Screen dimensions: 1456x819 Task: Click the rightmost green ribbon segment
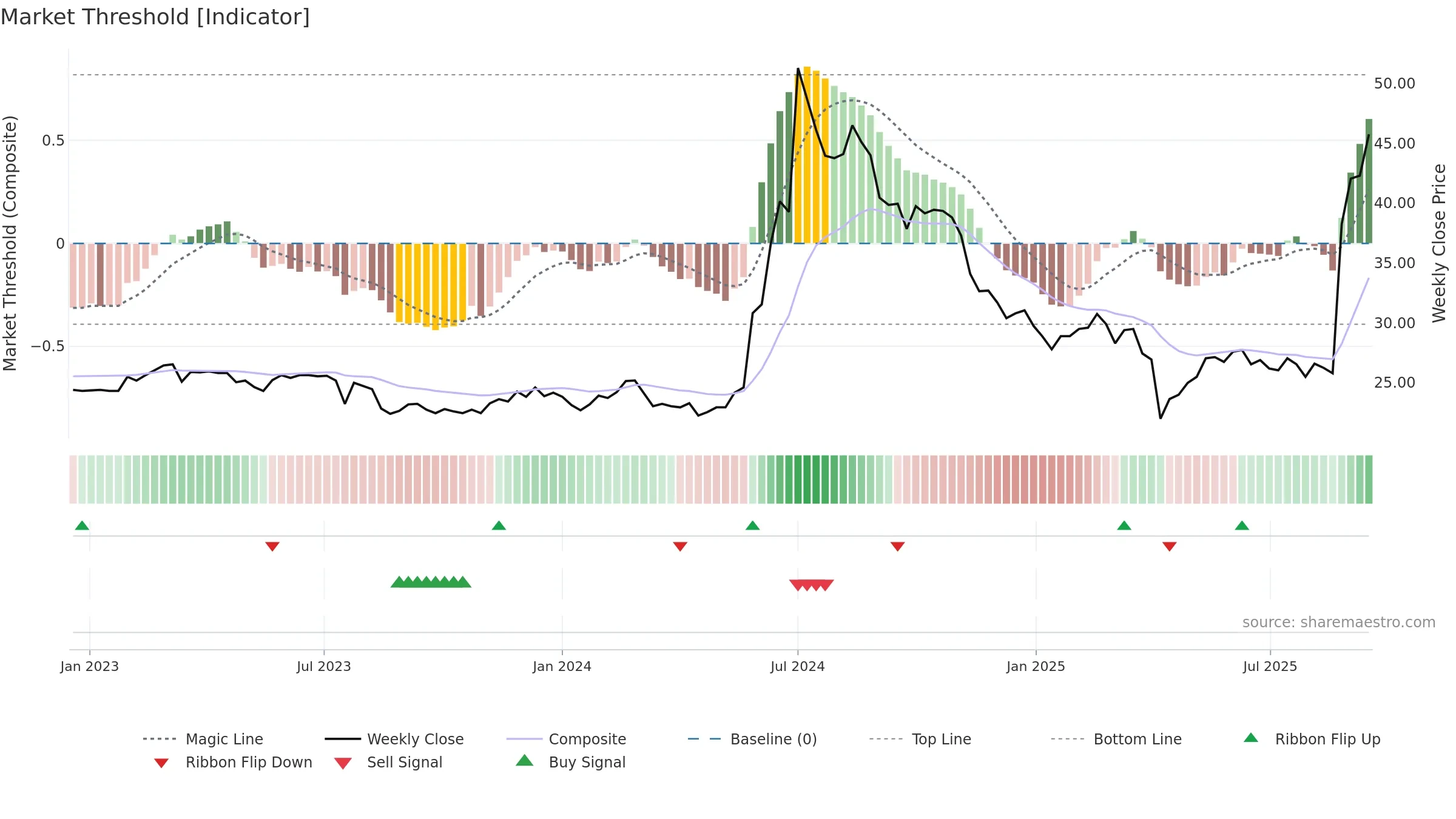pyautogui.click(x=1369, y=479)
